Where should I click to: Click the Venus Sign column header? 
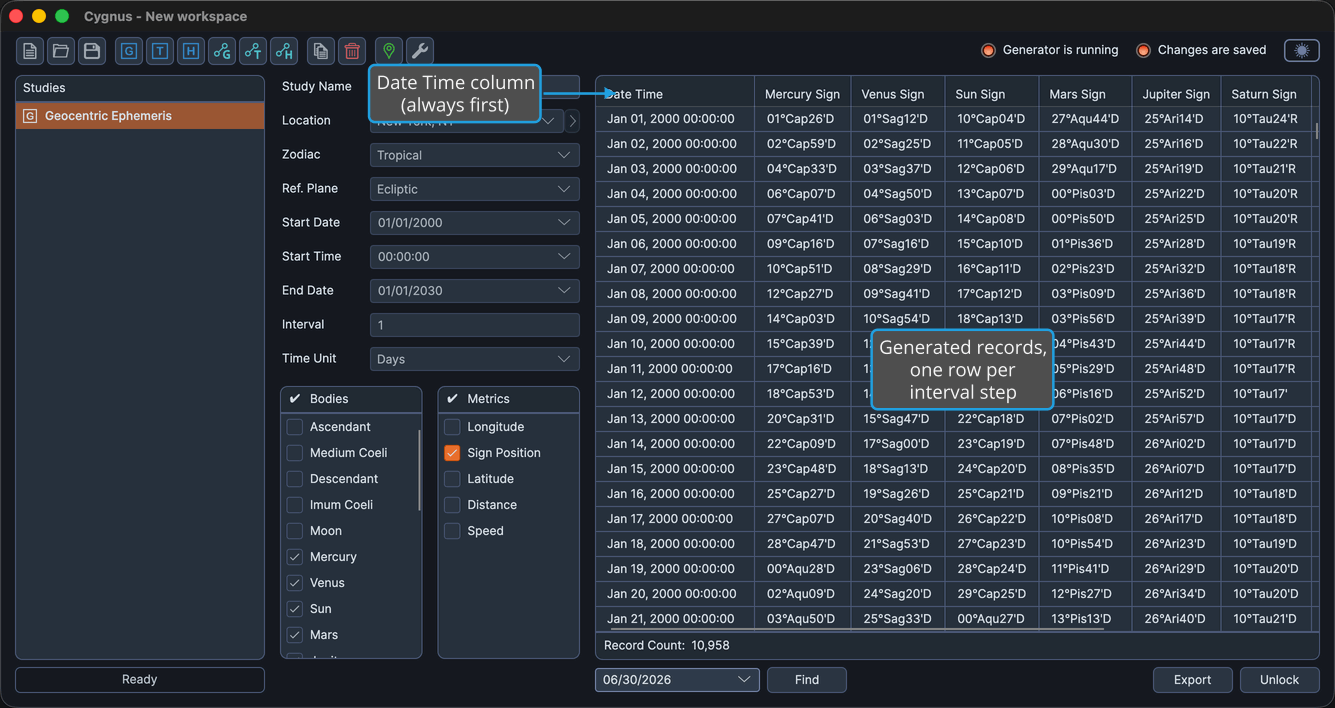[x=897, y=94]
